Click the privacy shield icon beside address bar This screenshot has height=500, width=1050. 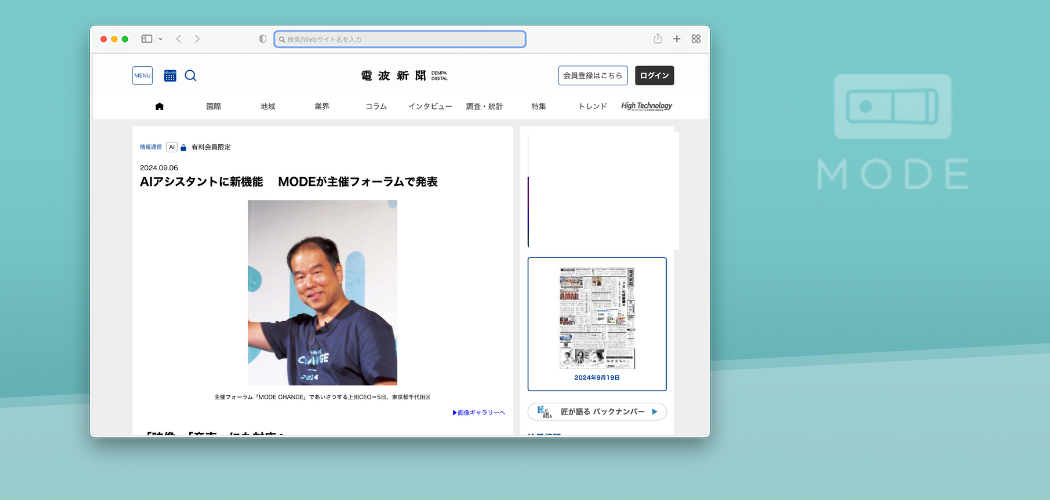click(263, 39)
